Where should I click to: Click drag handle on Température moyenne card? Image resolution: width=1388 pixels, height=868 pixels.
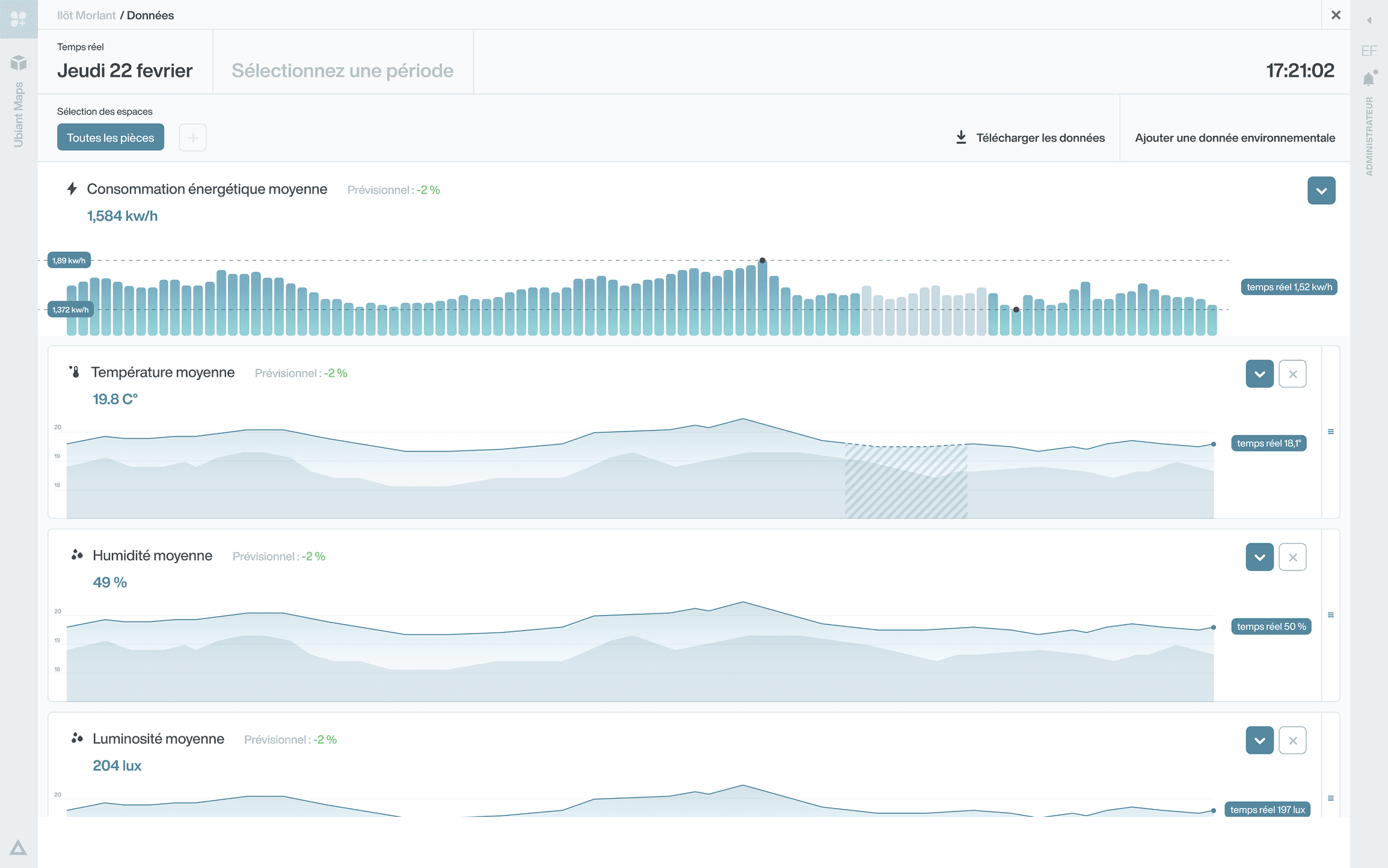[x=1331, y=432]
